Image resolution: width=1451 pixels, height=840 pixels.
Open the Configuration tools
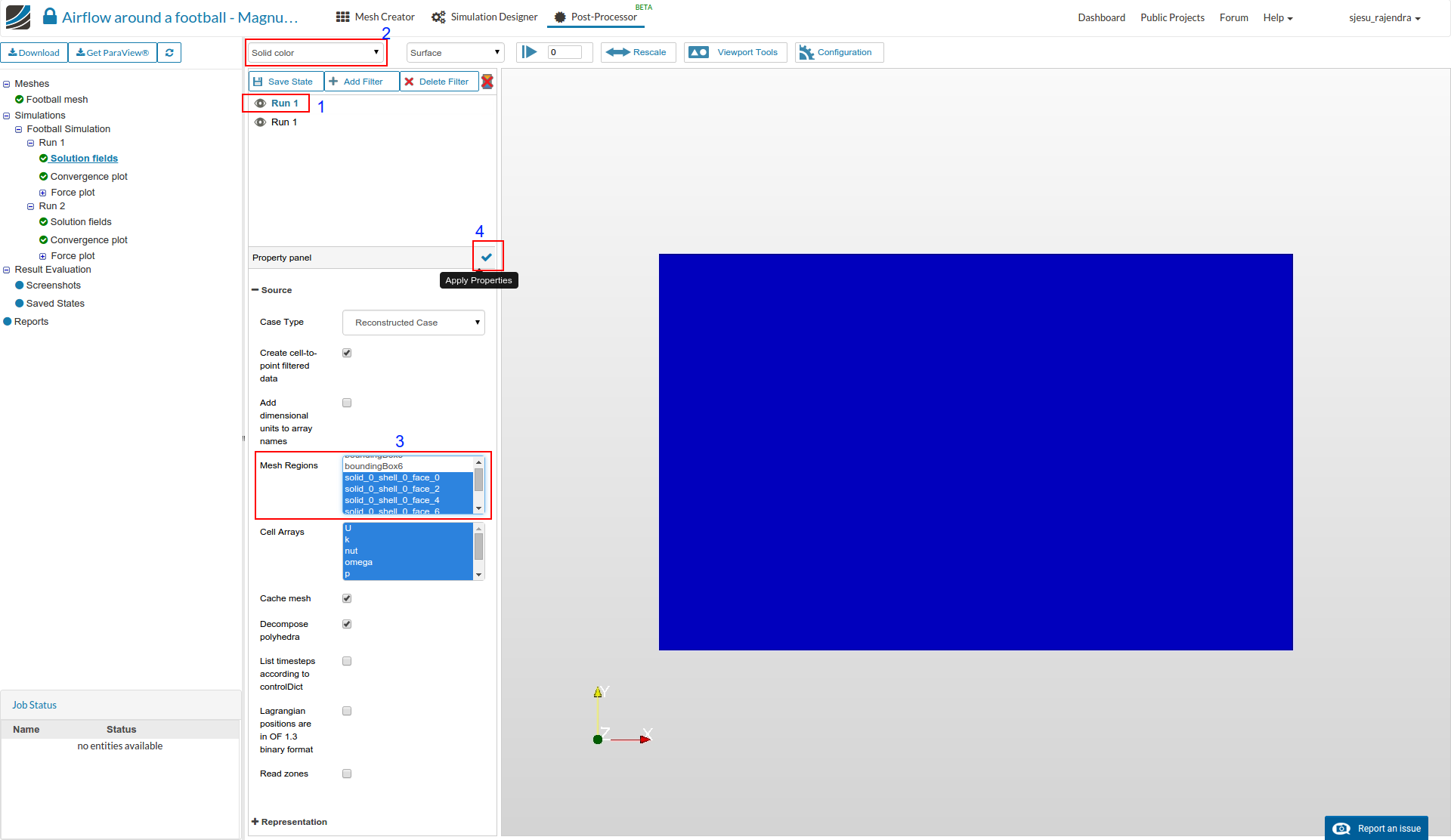(x=838, y=53)
